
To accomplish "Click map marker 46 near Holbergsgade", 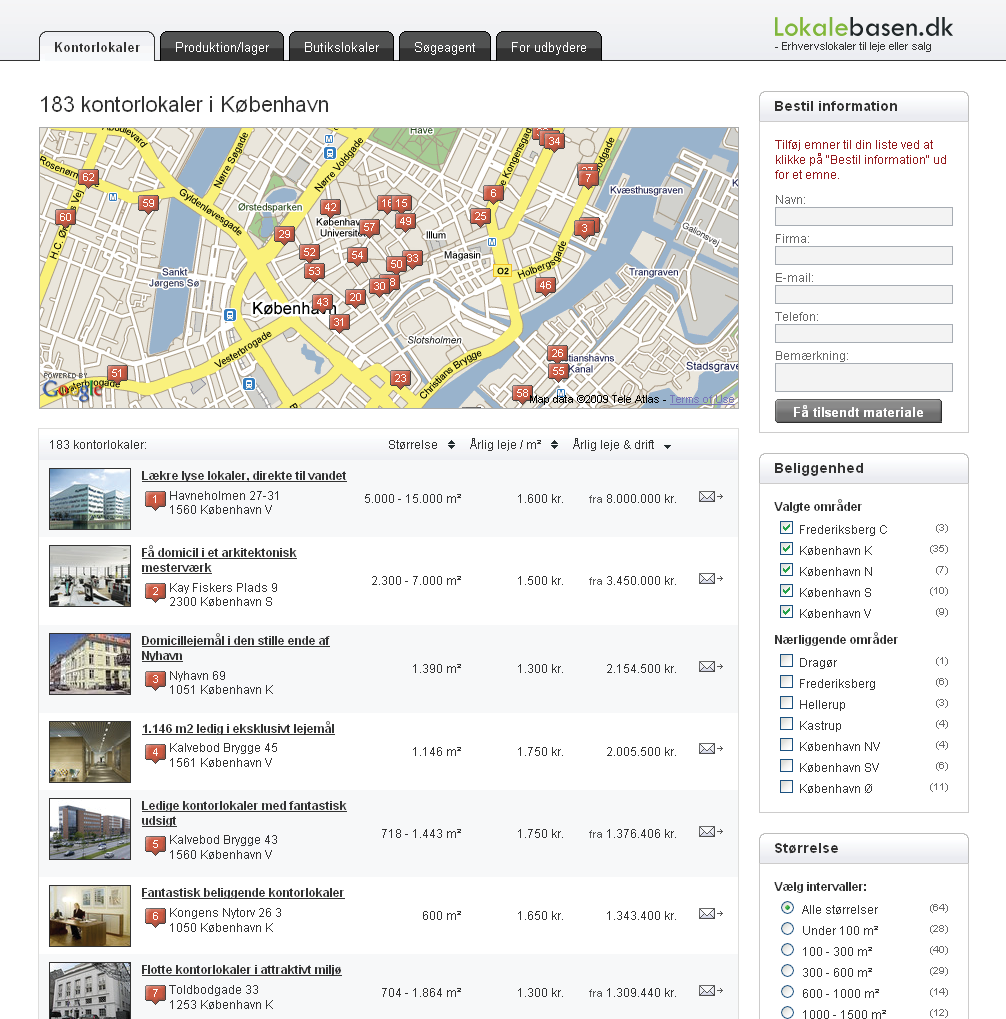I will click(545, 286).
